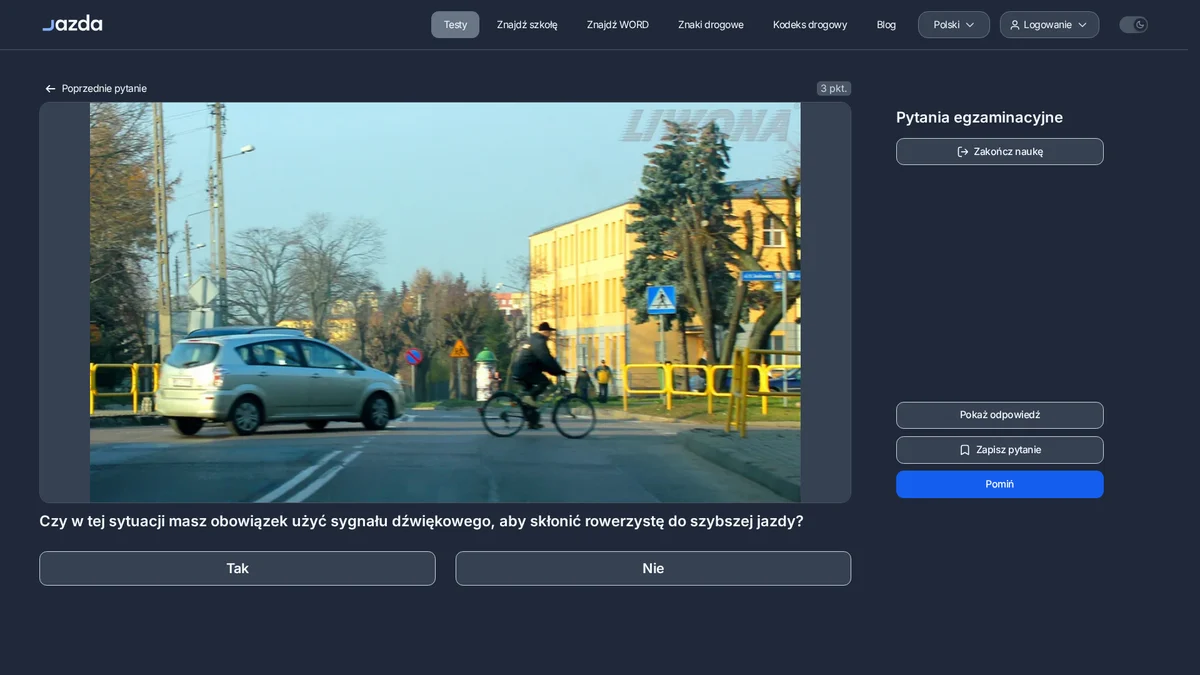Click the bookmark icon in Zapisz pytanie
Screen dimensions: 1200x675
pyautogui.click(x=965, y=450)
